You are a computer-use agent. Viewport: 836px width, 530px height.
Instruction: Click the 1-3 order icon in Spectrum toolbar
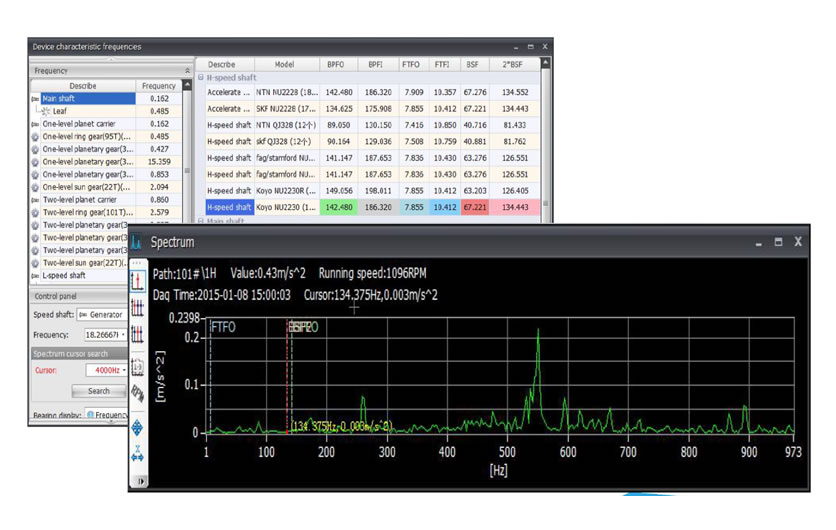[x=138, y=367]
